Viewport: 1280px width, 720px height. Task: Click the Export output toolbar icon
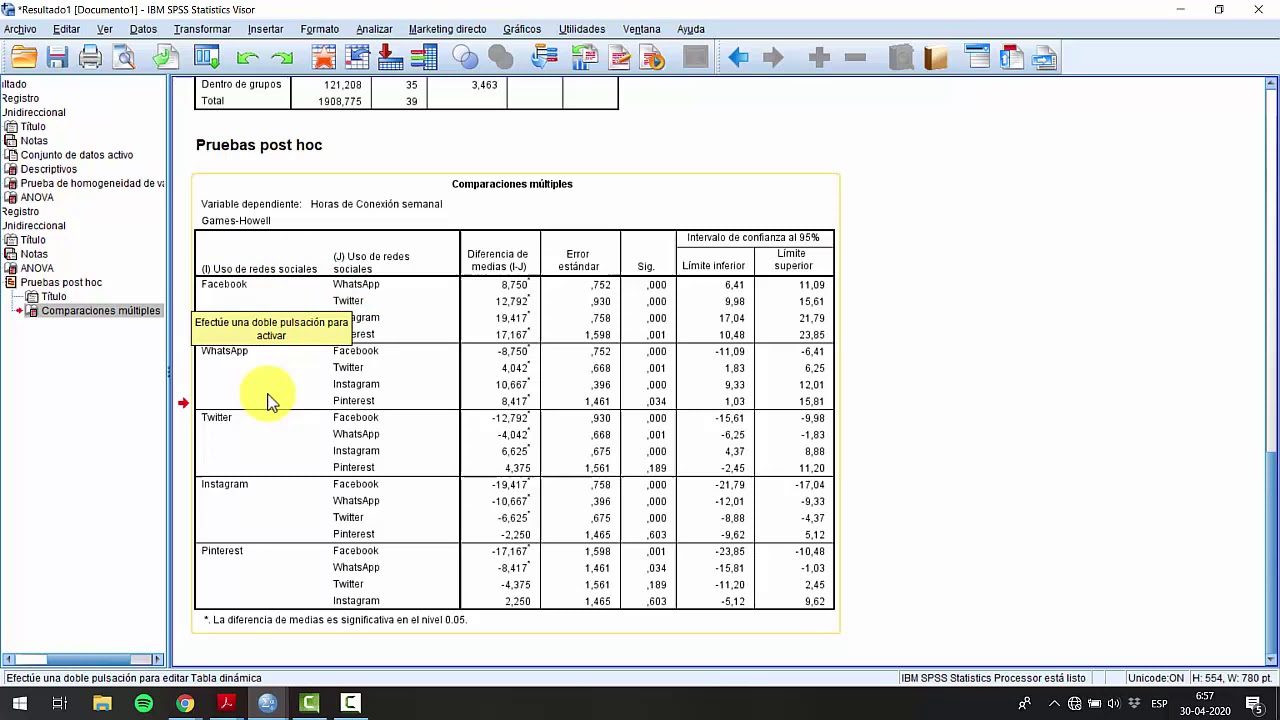pyautogui.click(x=165, y=58)
